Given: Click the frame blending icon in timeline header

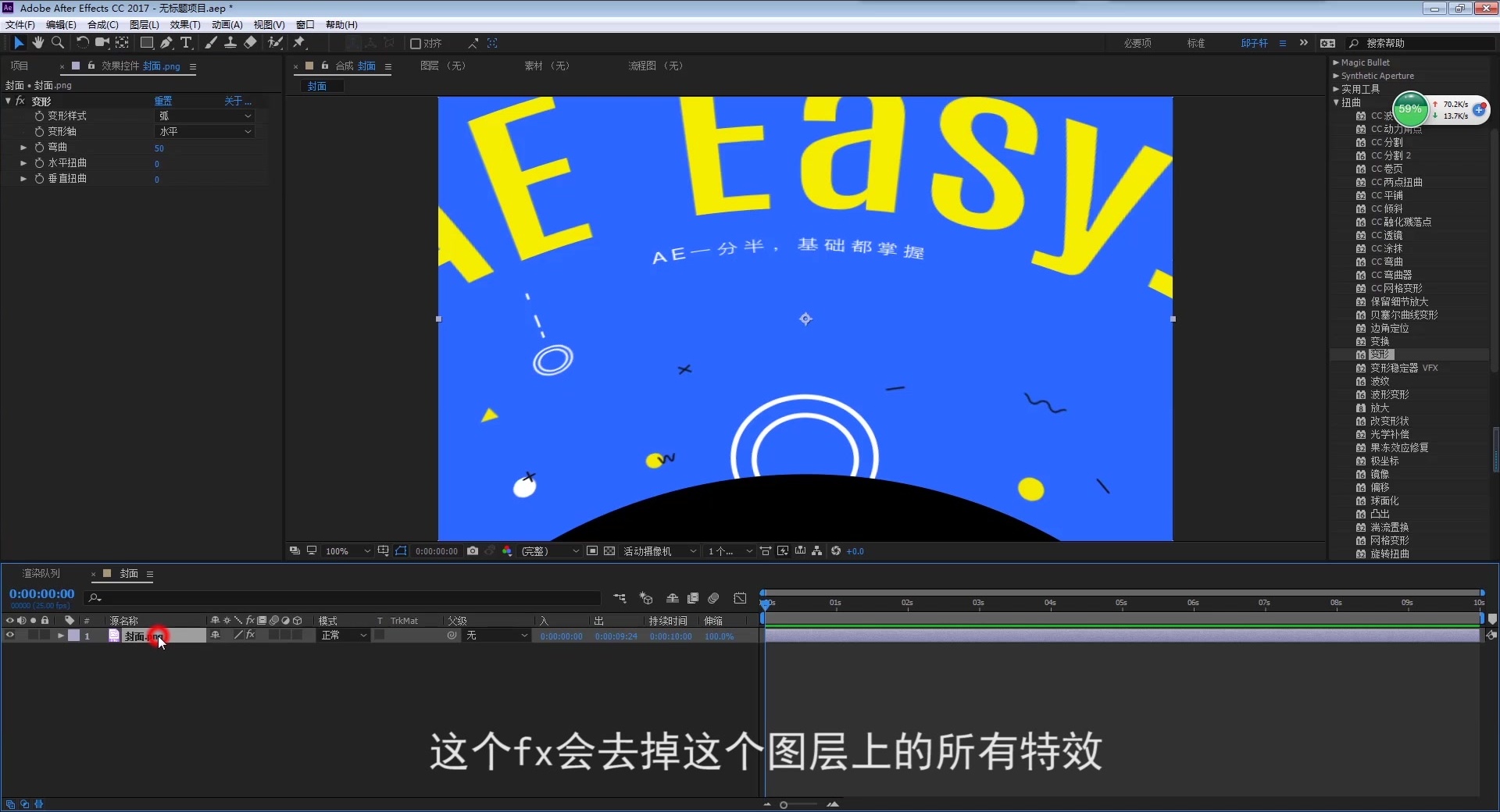Looking at the screenshot, I should [x=693, y=598].
